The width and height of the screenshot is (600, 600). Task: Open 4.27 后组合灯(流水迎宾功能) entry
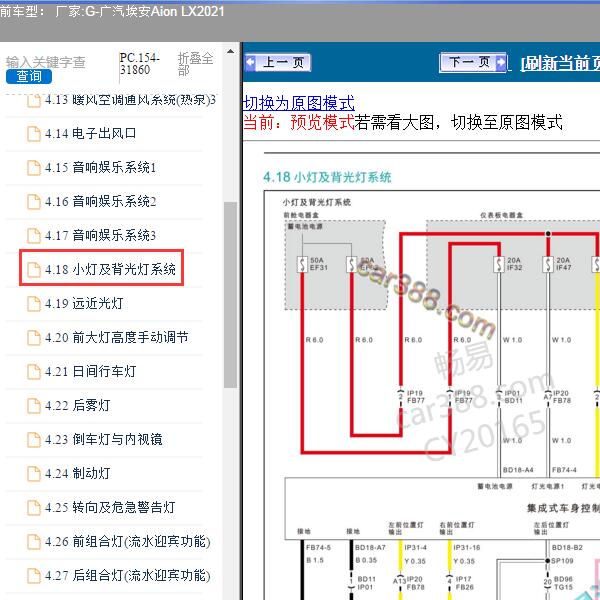pos(128,576)
